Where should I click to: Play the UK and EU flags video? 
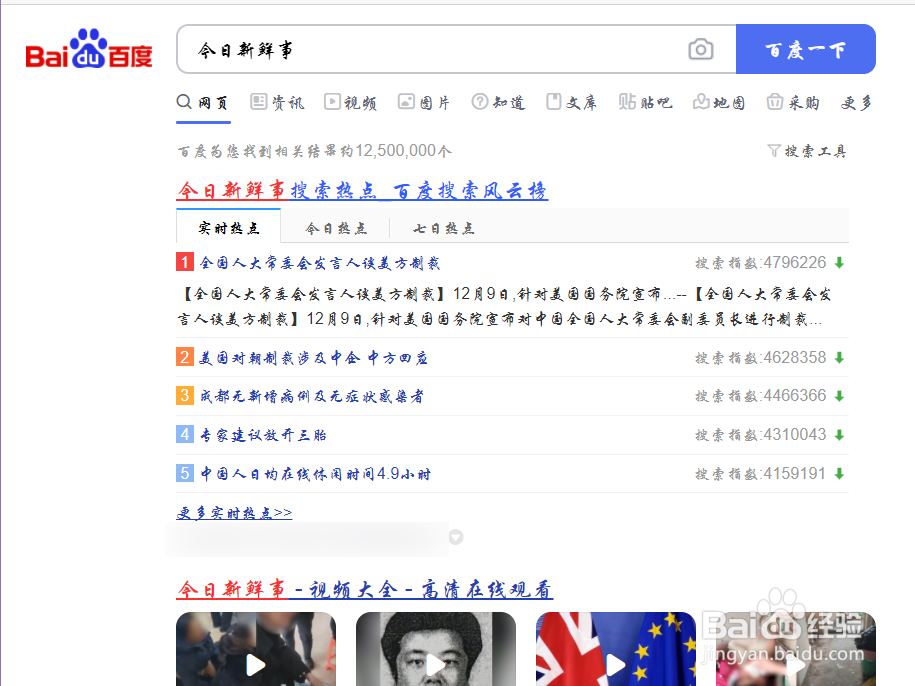tap(616, 649)
